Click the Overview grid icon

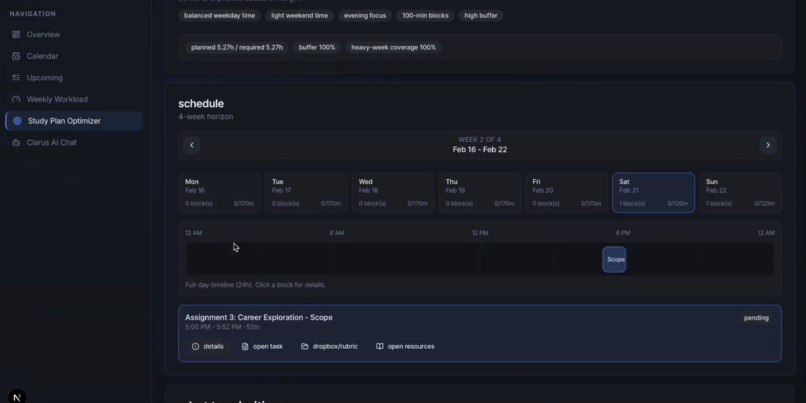(16, 34)
